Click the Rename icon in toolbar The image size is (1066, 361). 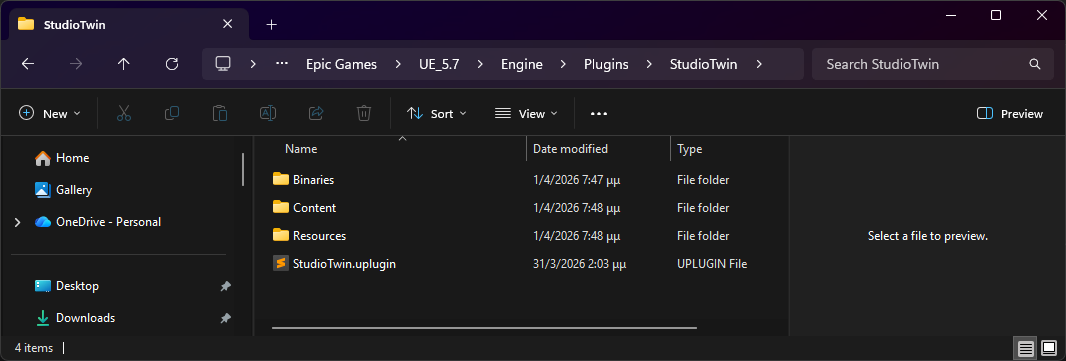[268, 114]
